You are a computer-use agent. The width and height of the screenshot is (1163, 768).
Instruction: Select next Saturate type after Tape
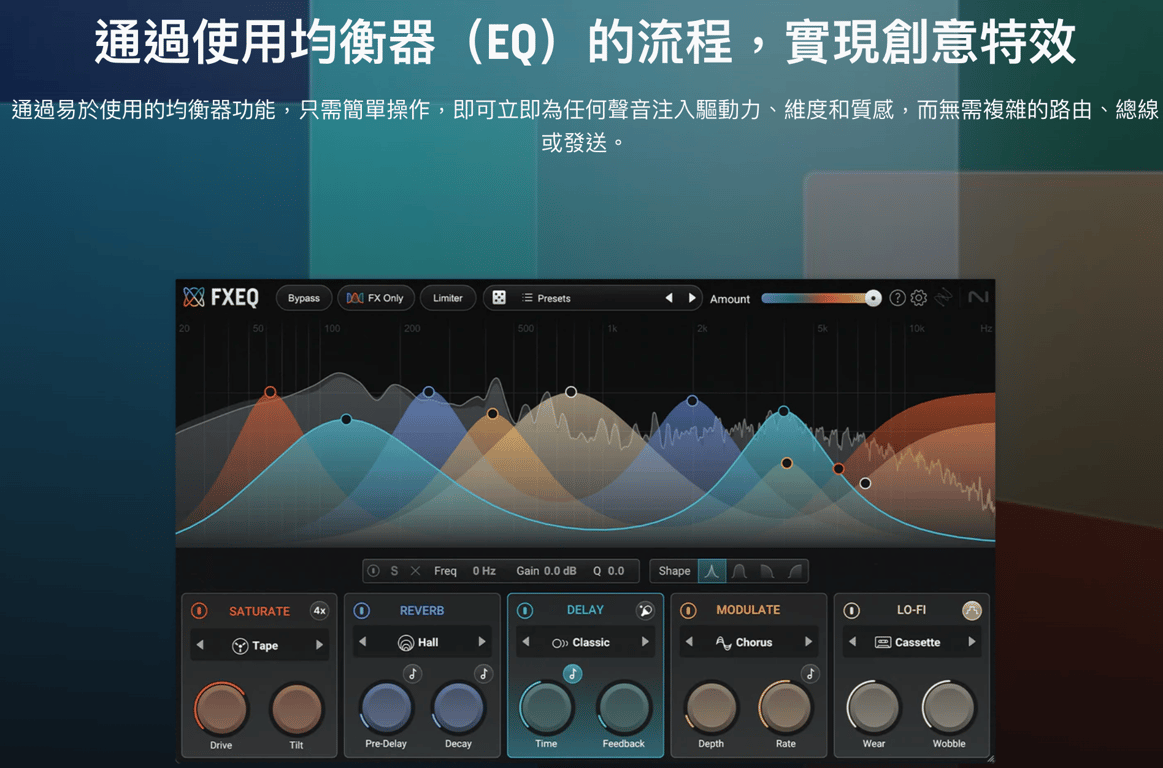pyautogui.click(x=320, y=646)
